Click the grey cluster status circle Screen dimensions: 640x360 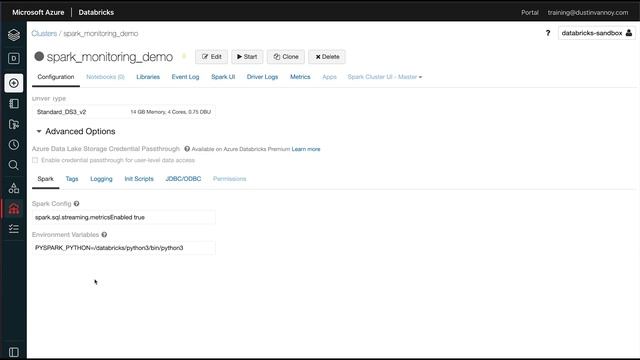[39, 56]
